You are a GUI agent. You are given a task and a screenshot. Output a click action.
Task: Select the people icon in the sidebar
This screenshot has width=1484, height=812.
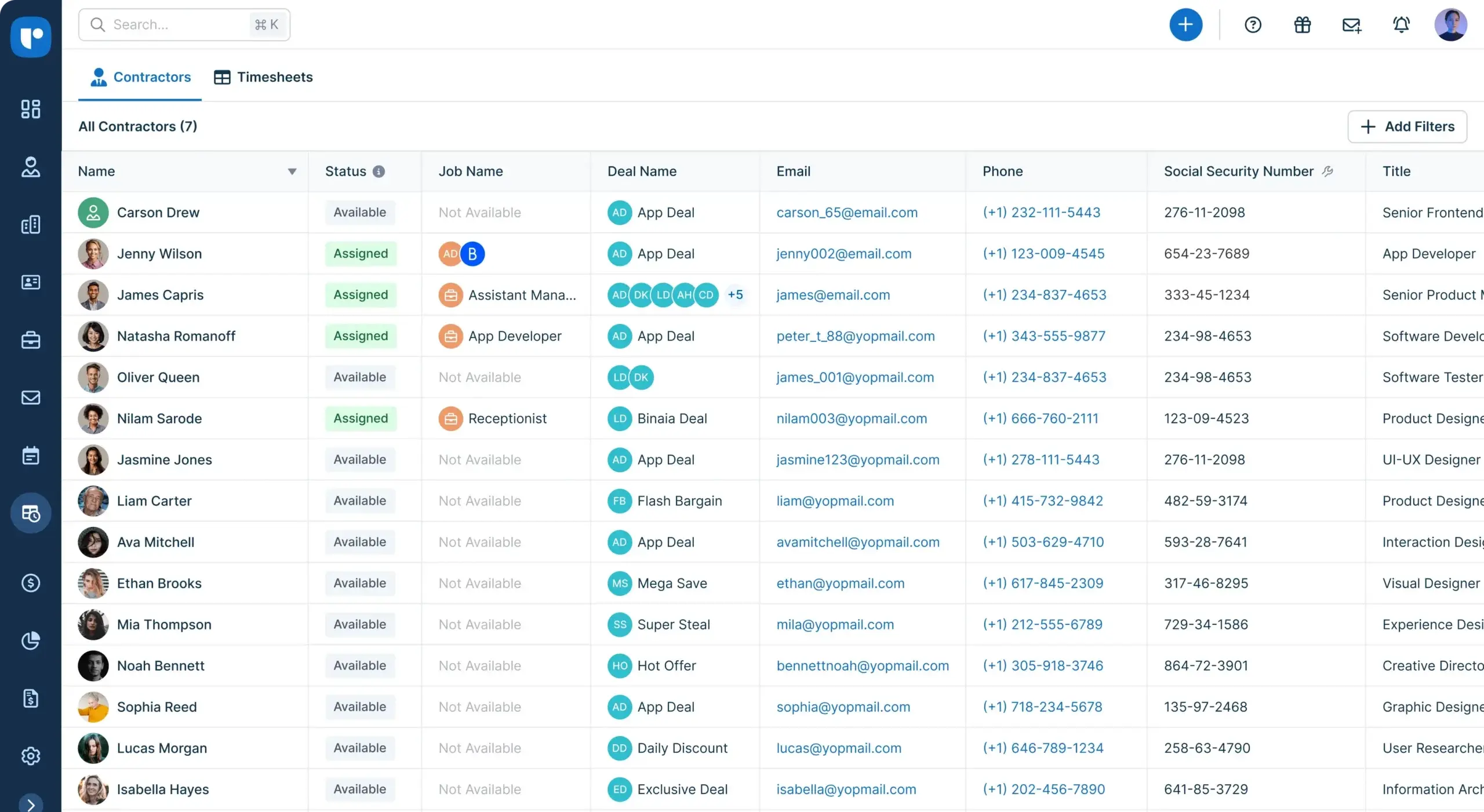31,168
